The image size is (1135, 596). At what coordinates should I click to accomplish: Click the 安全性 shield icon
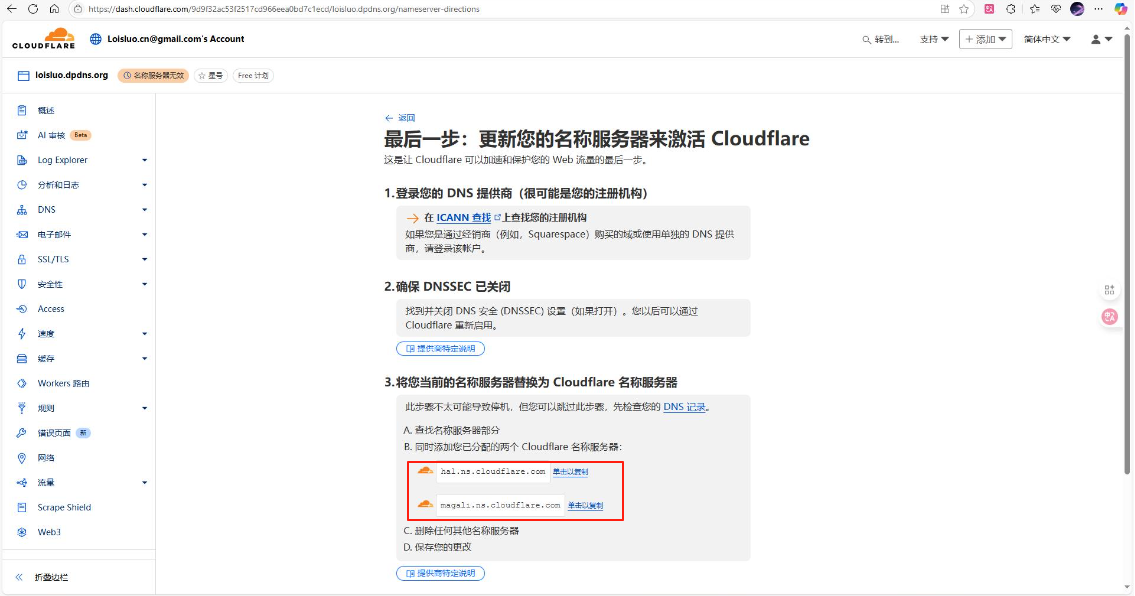pos(22,284)
